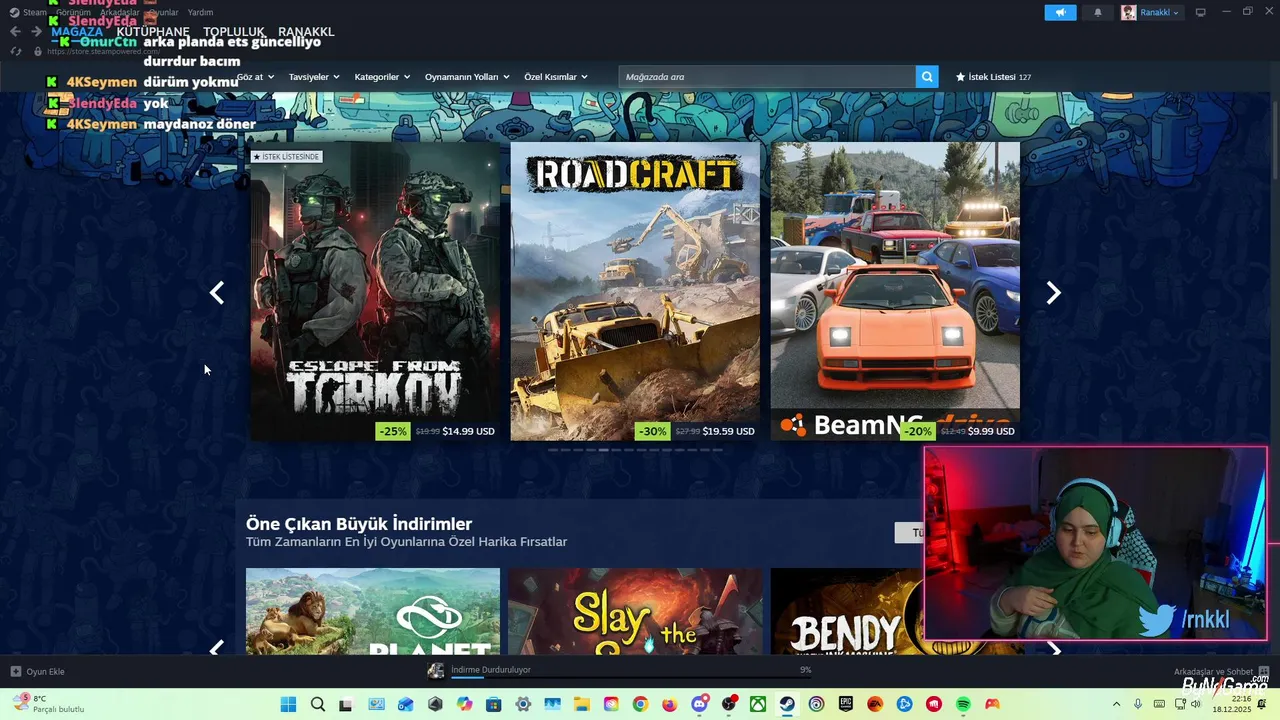Switch to TOPLULUK tab
Viewport: 1280px width, 720px height.
[234, 32]
